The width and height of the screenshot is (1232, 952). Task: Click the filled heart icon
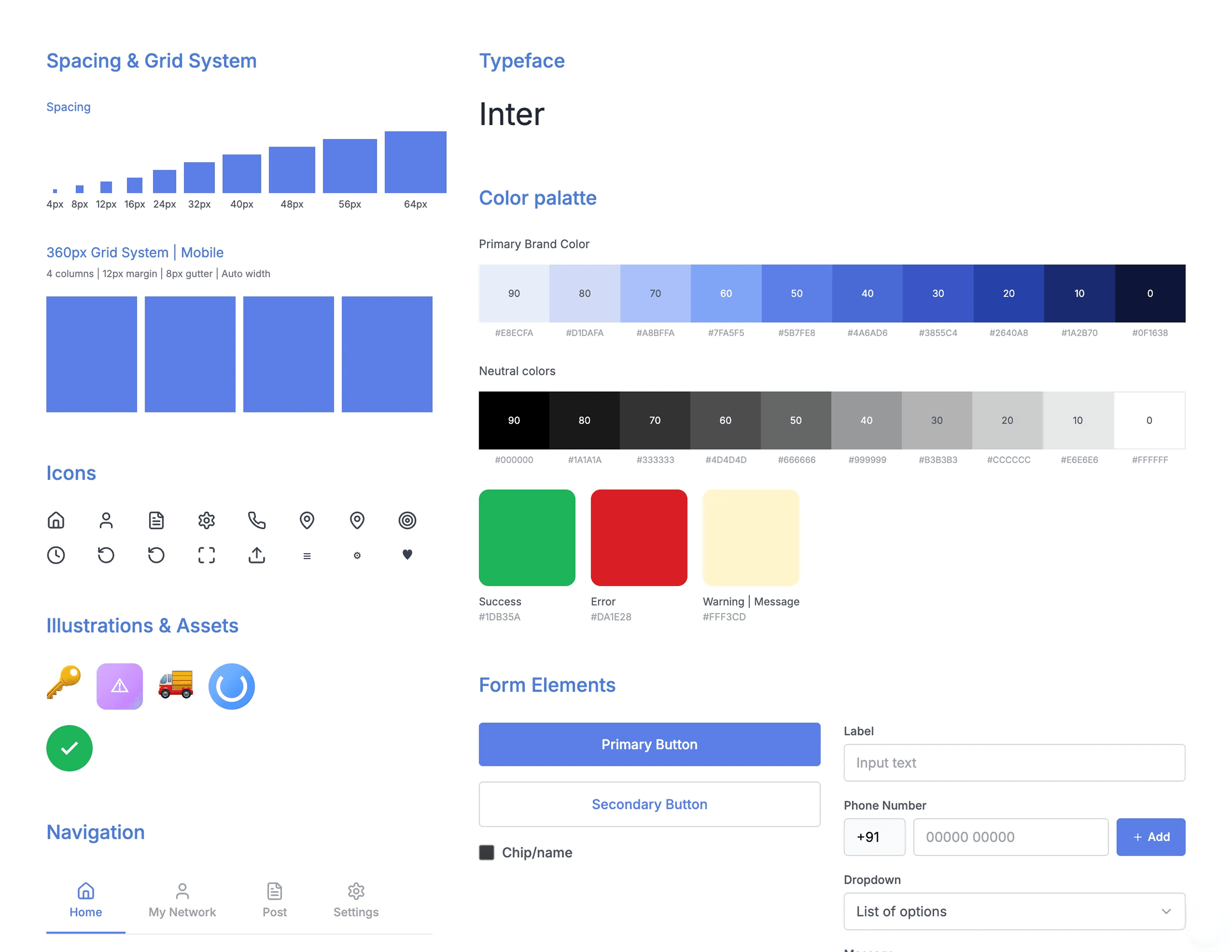point(407,554)
